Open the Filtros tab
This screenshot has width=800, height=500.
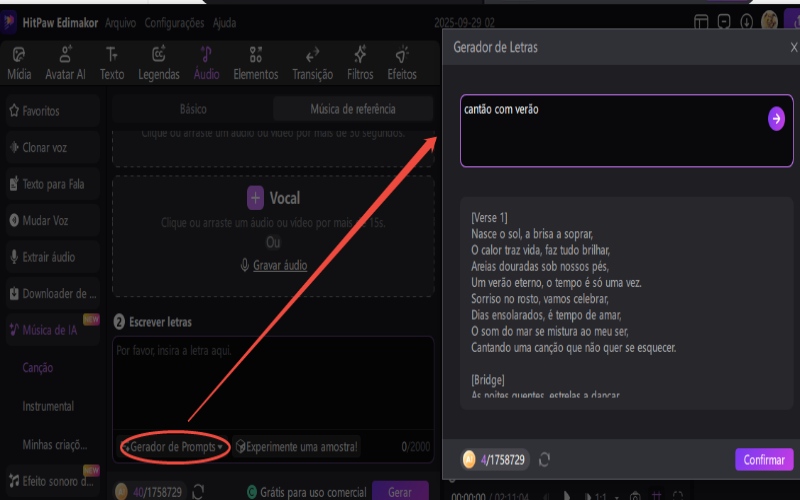tap(360, 63)
